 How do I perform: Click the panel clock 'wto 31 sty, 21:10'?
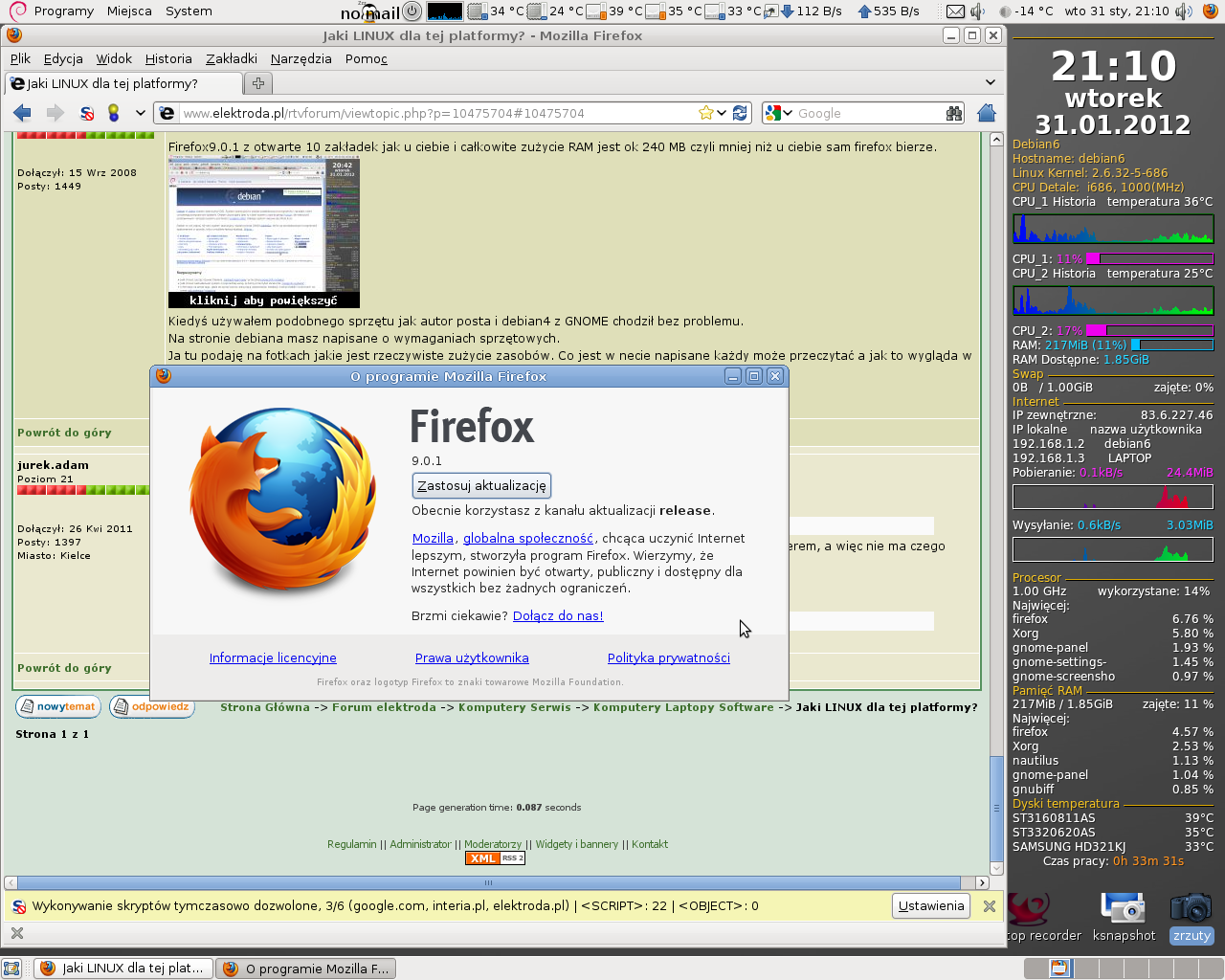click(1117, 11)
